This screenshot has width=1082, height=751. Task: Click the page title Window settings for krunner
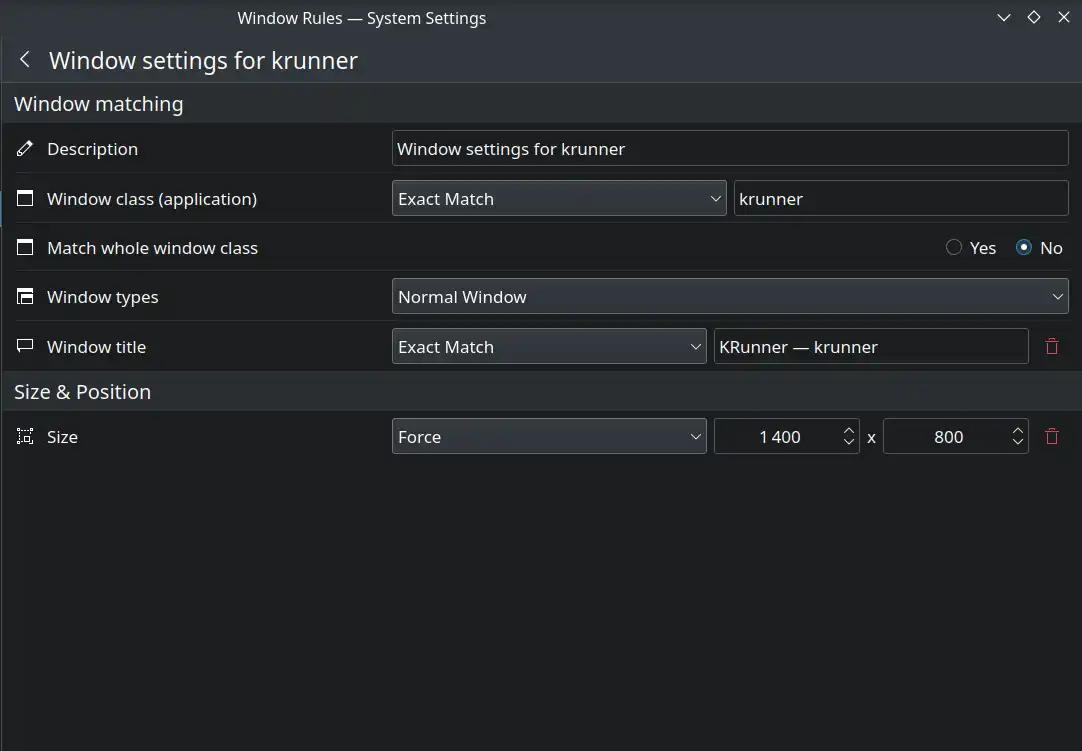(203, 60)
